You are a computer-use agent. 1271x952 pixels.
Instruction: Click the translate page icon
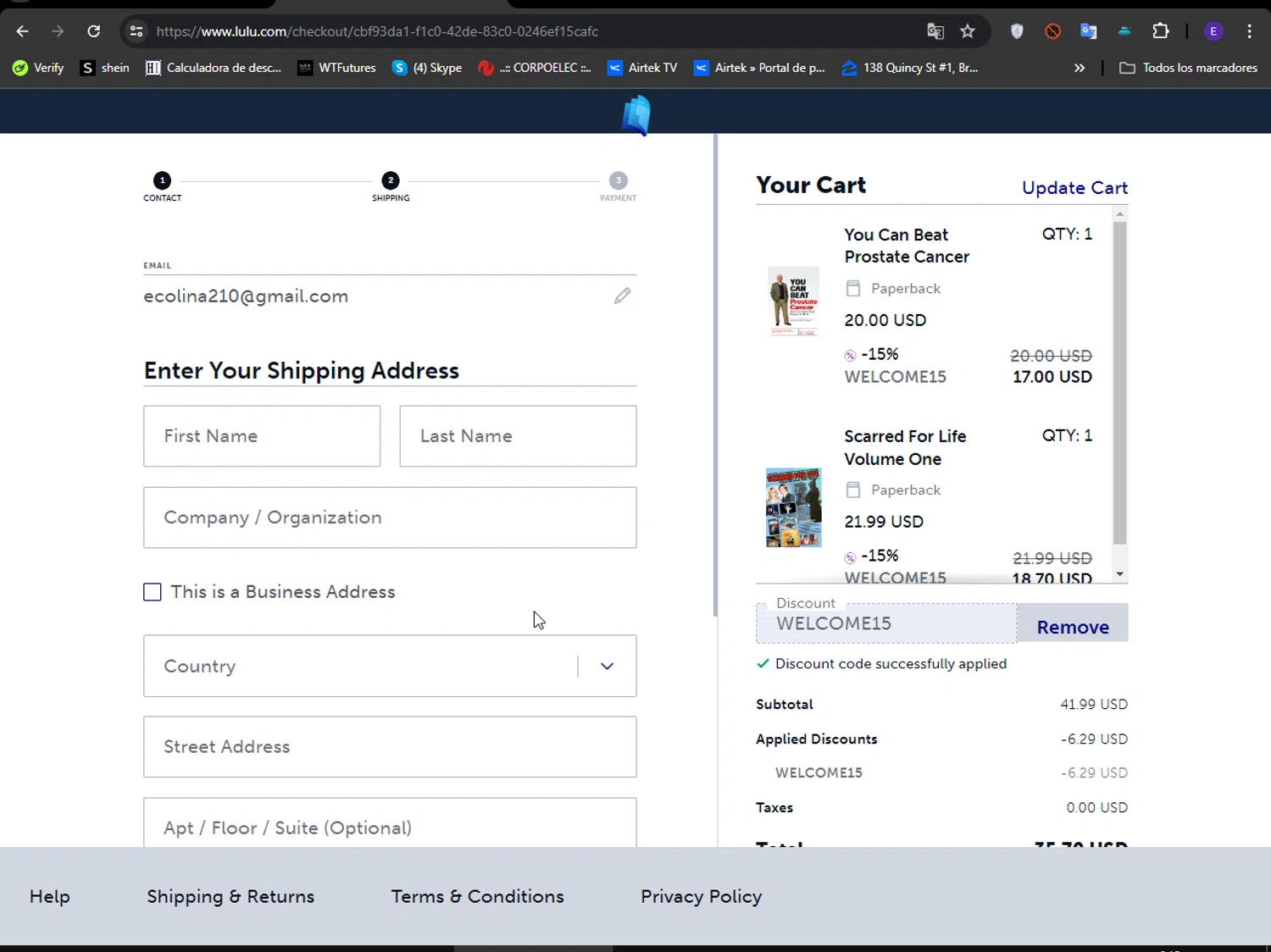(935, 31)
